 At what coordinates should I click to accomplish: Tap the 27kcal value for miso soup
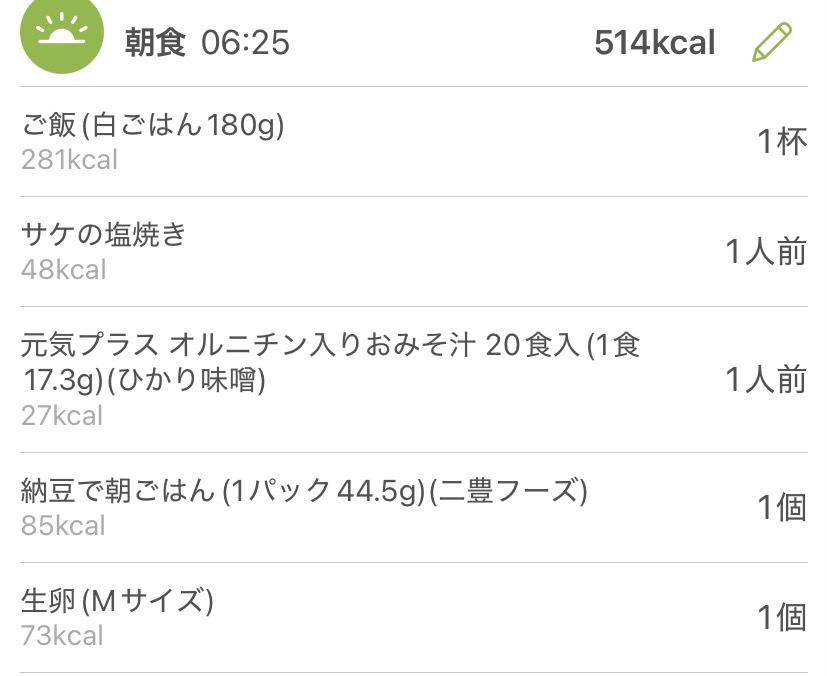[x=62, y=415]
